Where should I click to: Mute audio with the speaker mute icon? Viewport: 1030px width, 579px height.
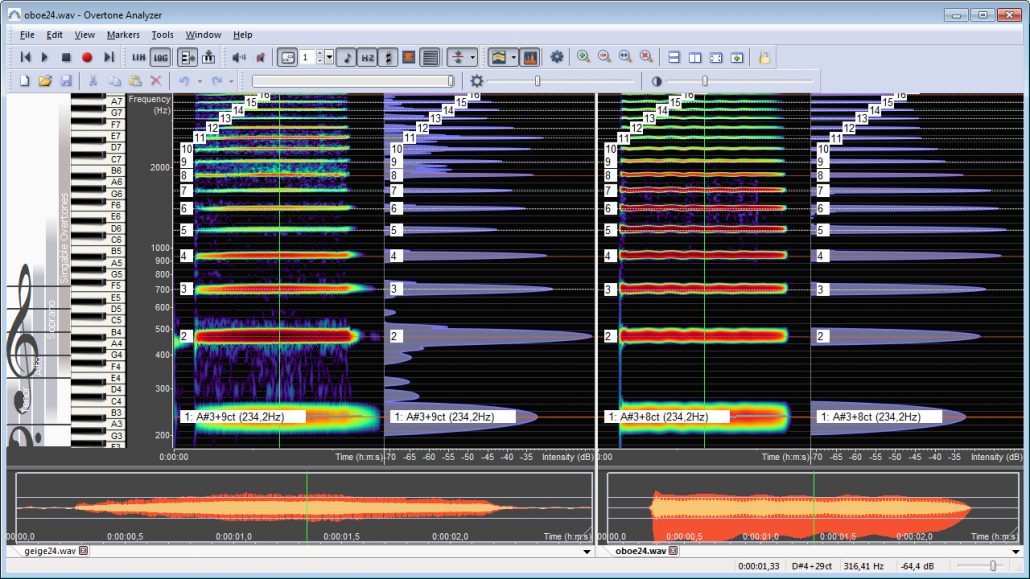pos(261,57)
